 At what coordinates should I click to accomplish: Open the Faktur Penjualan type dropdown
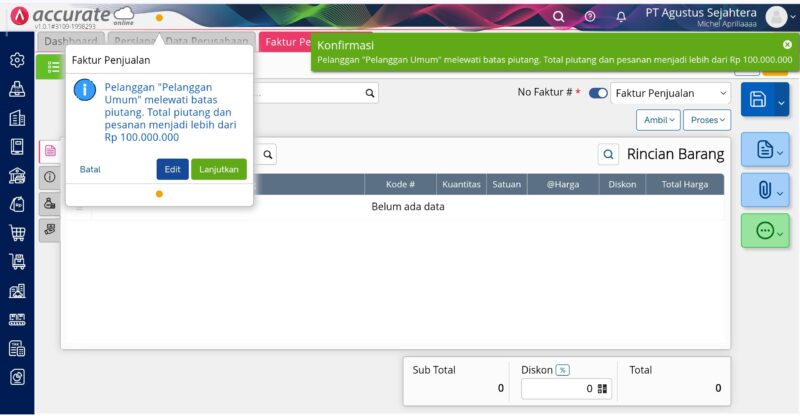point(670,93)
